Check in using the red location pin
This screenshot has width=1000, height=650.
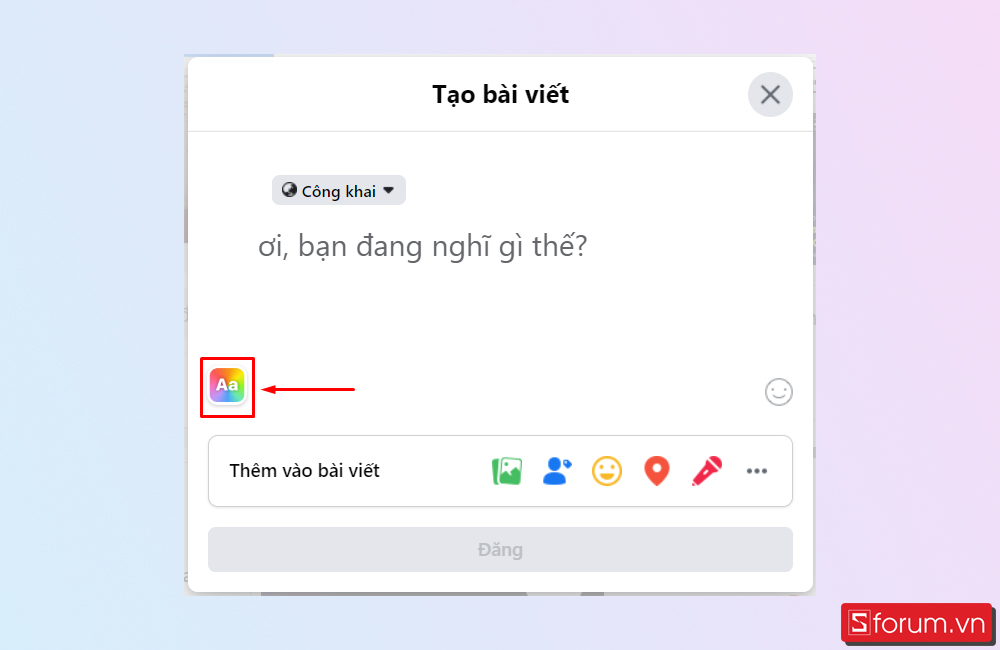[657, 471]
